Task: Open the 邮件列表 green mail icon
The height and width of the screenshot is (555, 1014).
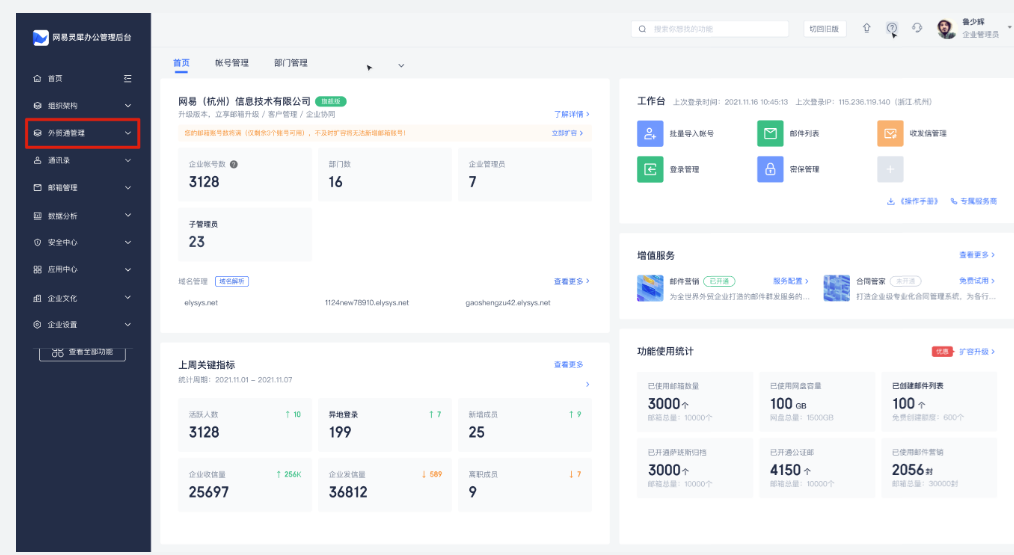Action: coord(770,133)
